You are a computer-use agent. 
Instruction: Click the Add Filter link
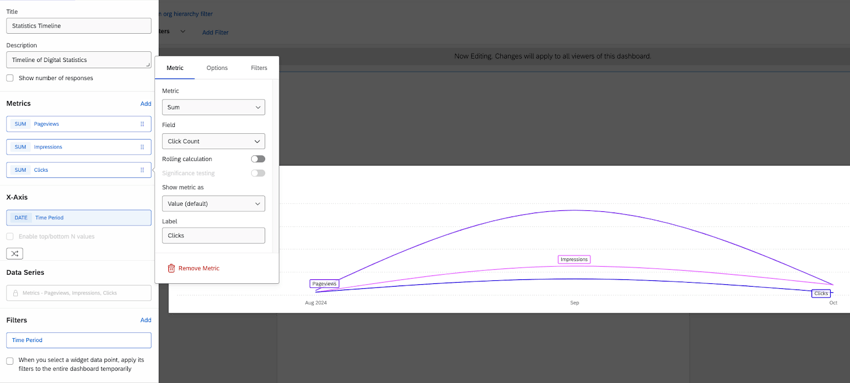click(215, 33)
